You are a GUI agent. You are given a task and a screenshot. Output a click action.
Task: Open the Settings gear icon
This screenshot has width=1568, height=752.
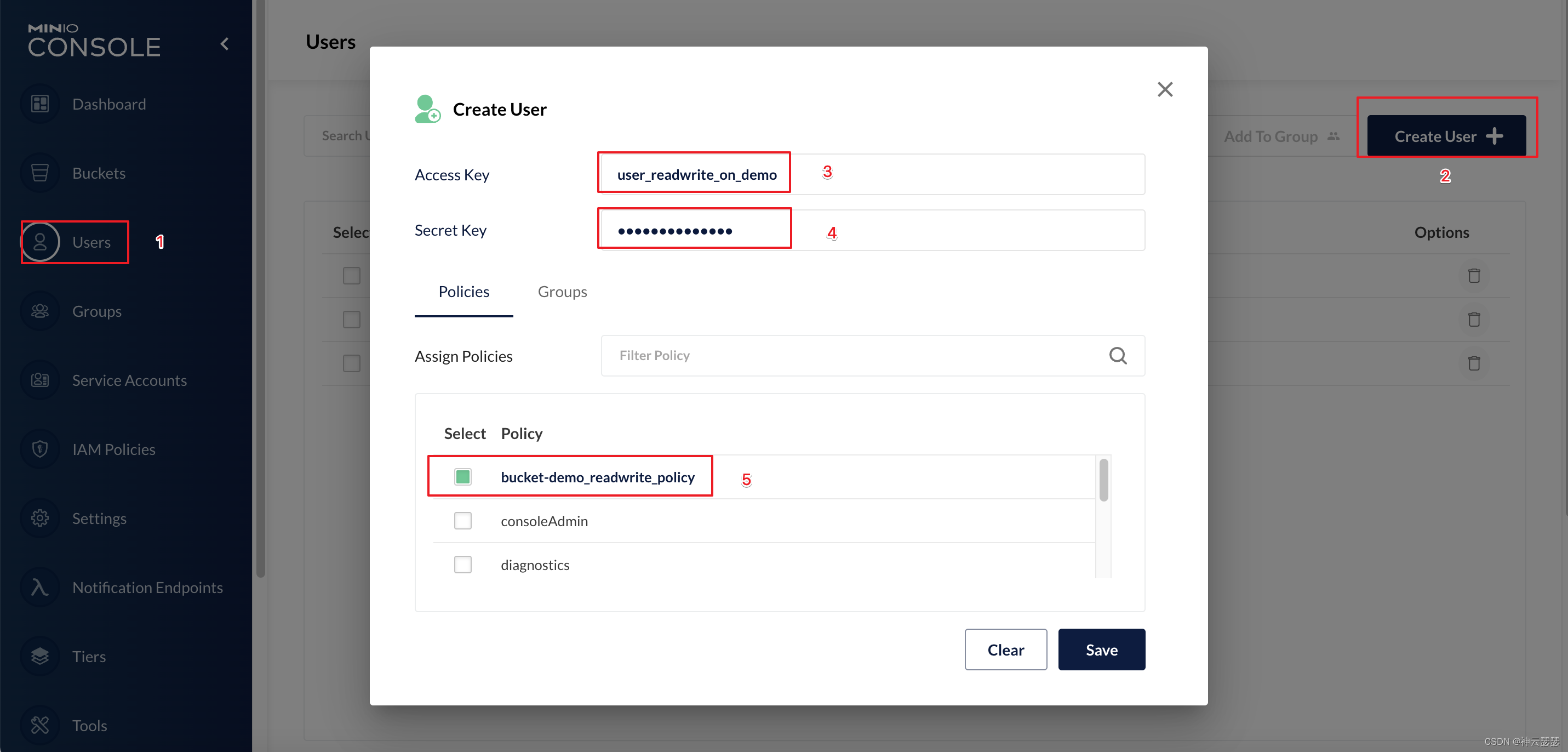coord(40,518)
